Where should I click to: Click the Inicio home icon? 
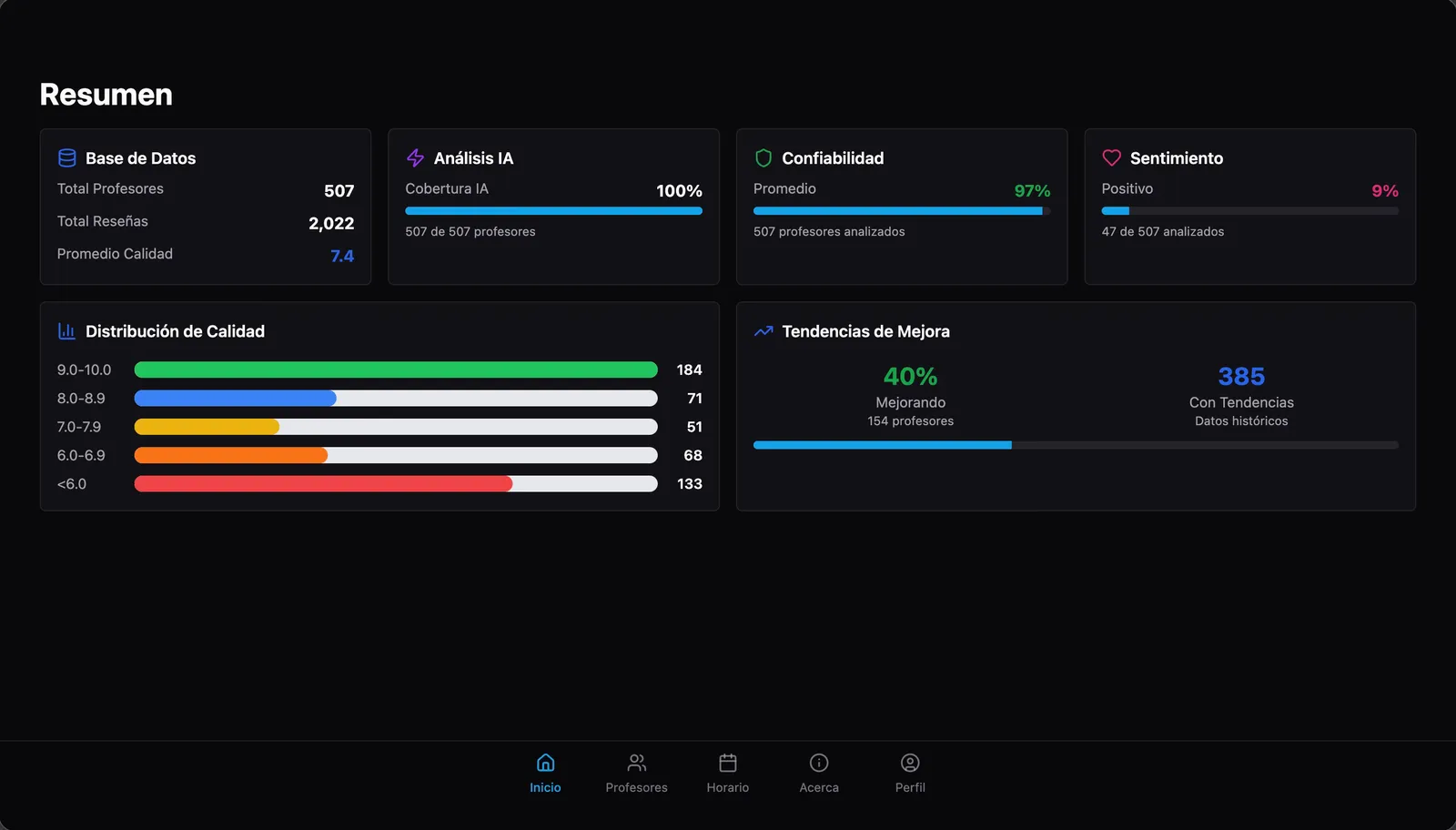pyautogui.click(x=545, y=763)
